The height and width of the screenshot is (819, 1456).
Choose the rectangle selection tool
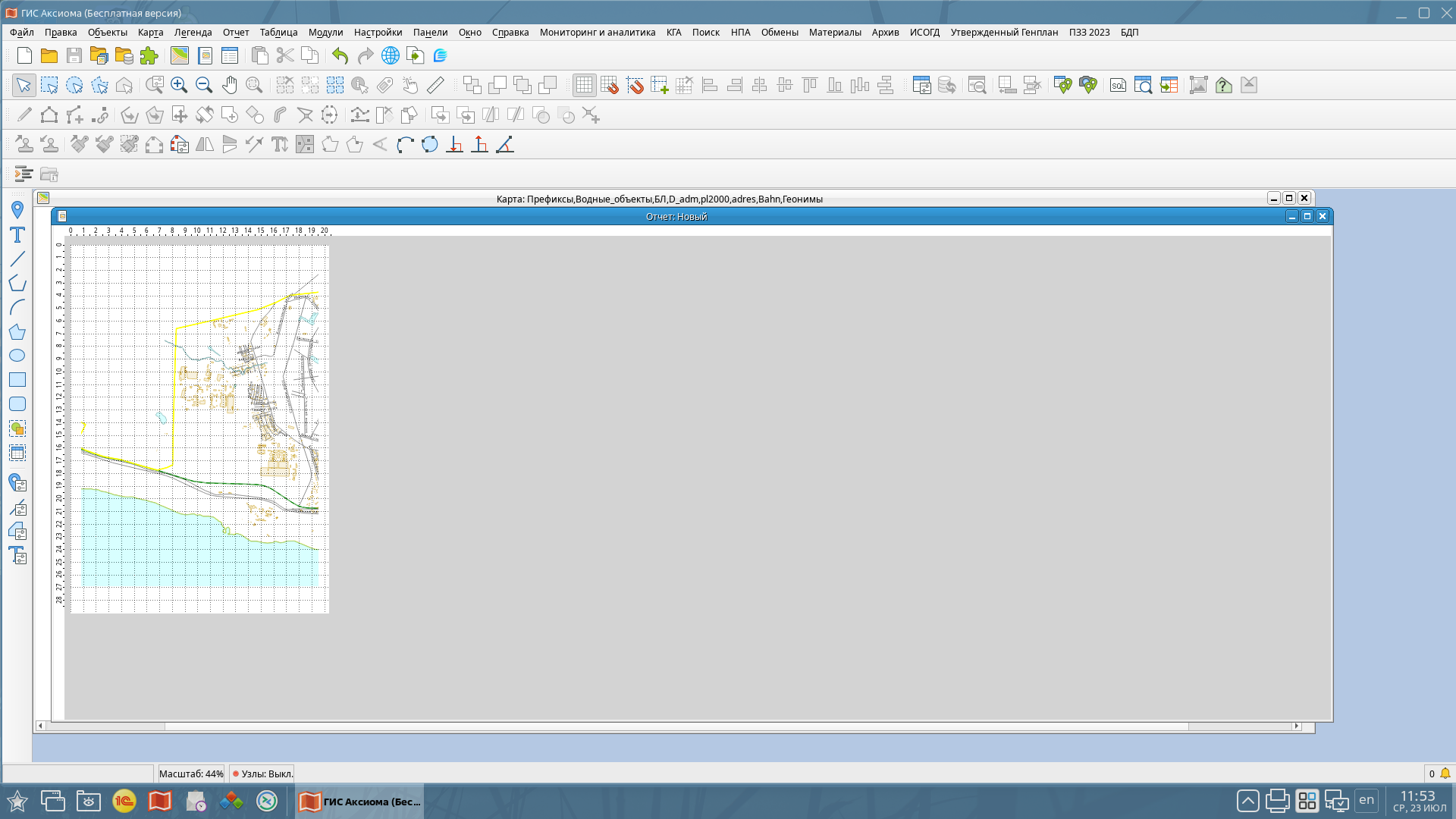coord(49,85)
